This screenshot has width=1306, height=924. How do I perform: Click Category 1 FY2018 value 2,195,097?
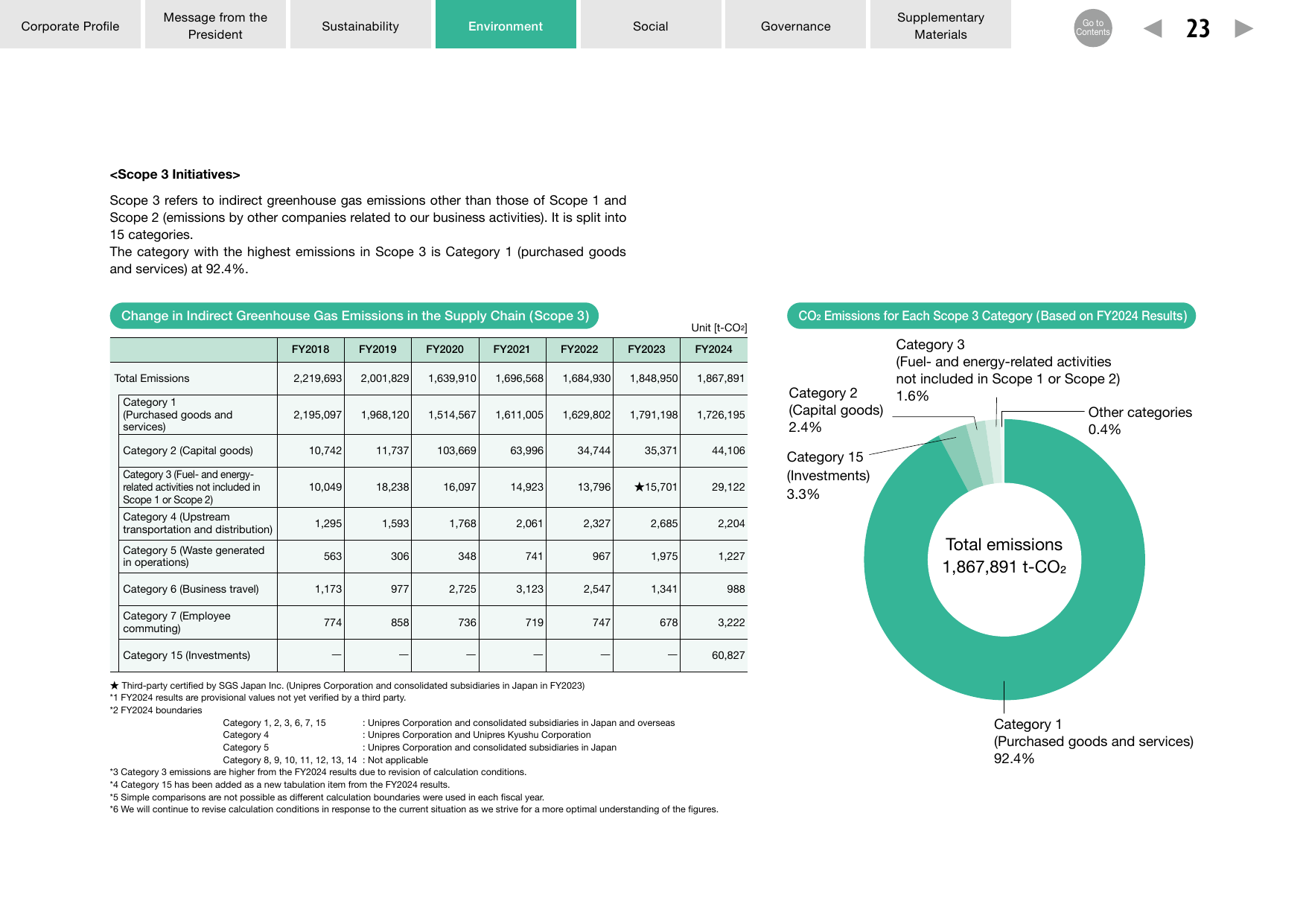click(317, 415)
